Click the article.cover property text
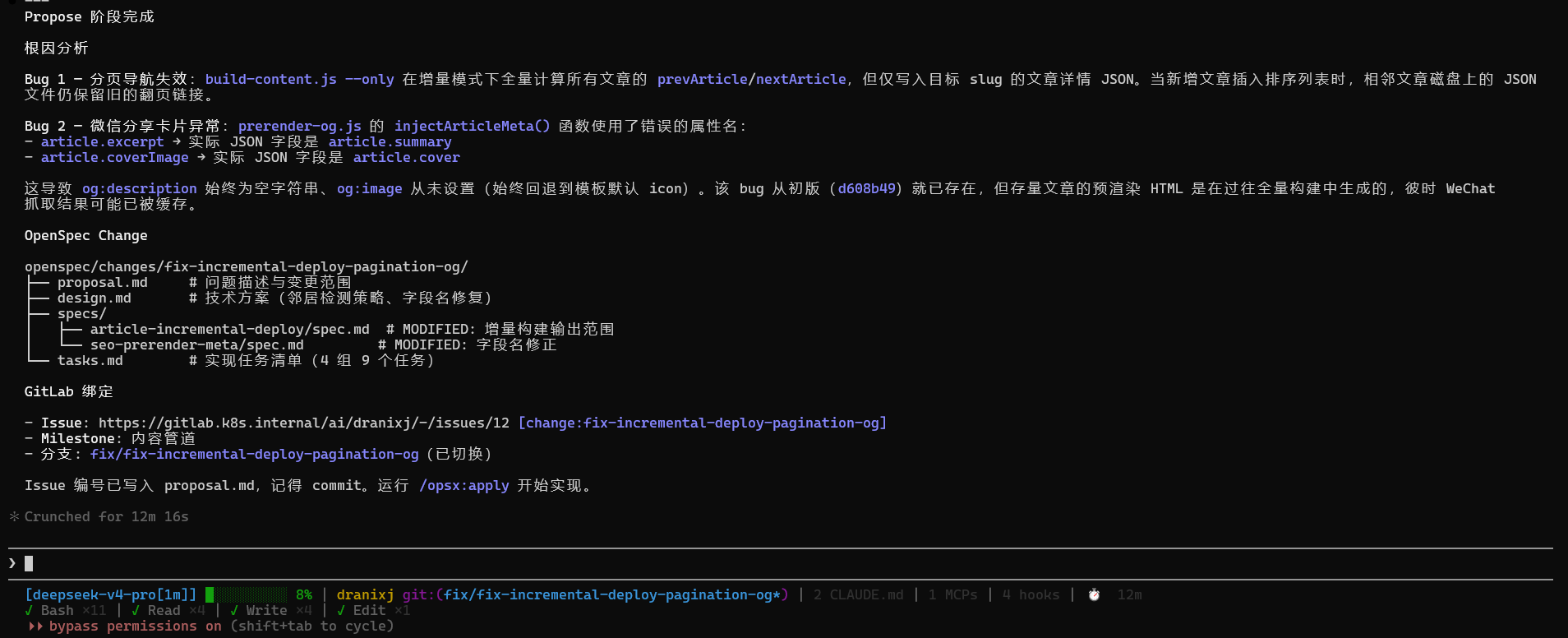The height and width of the screenshot is (638, 1568). tap(407, 157)
